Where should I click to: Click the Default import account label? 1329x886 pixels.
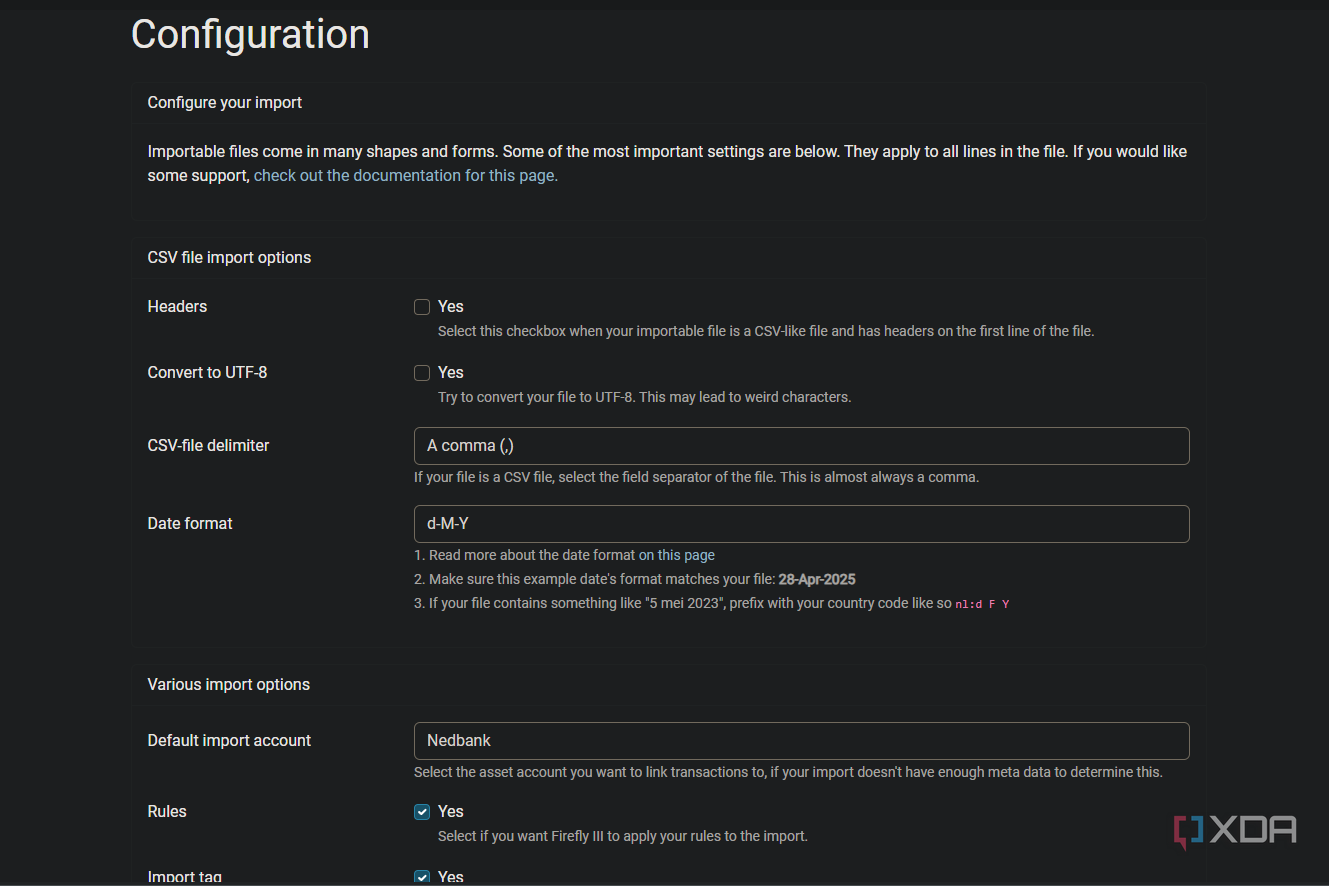229,740
